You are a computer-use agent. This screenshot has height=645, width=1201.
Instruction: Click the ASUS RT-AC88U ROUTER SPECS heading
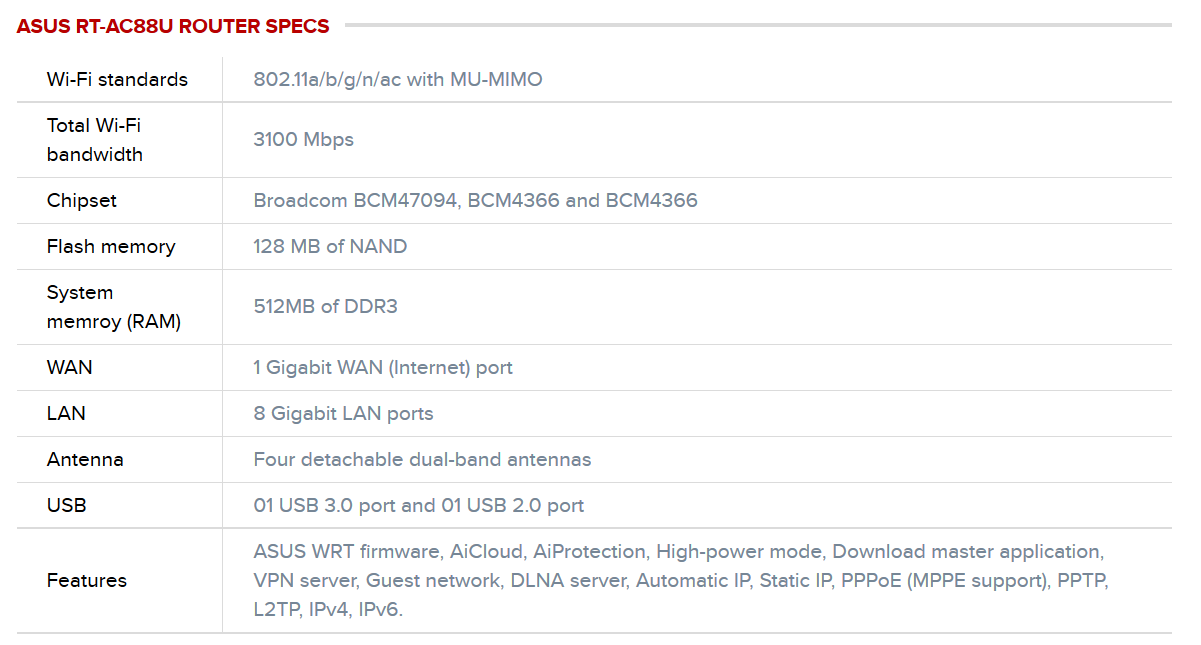click(x=173, y=27)
